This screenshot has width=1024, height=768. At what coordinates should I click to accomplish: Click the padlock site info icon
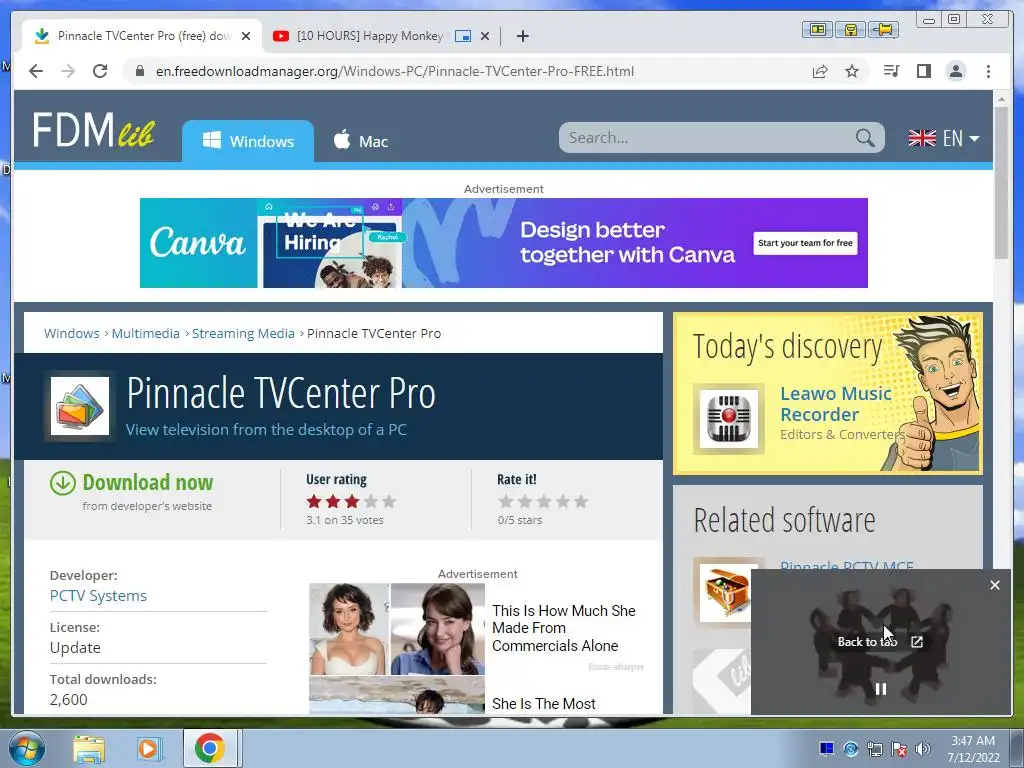(139, 71)
